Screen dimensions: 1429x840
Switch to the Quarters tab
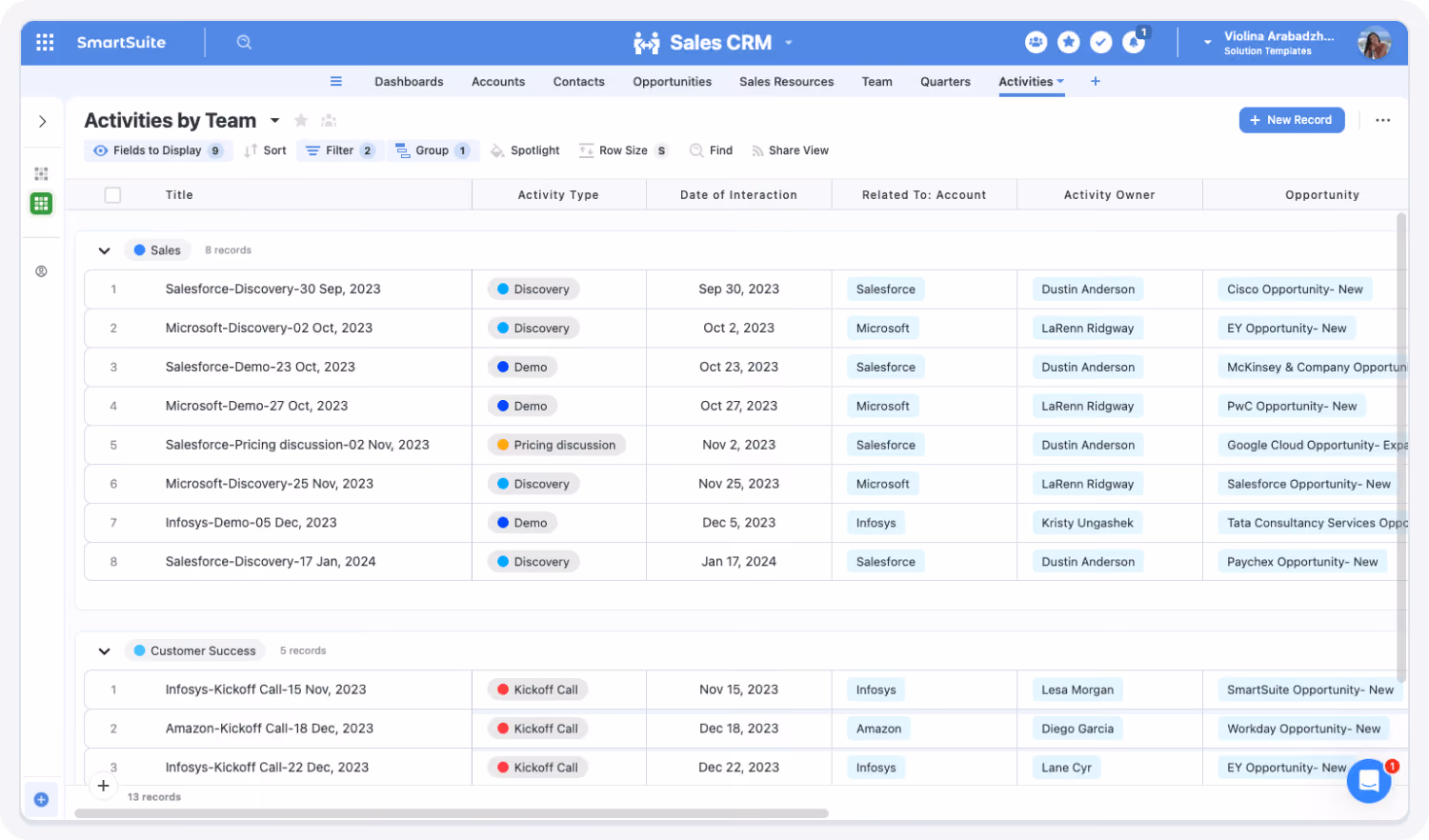click(945, 82)
